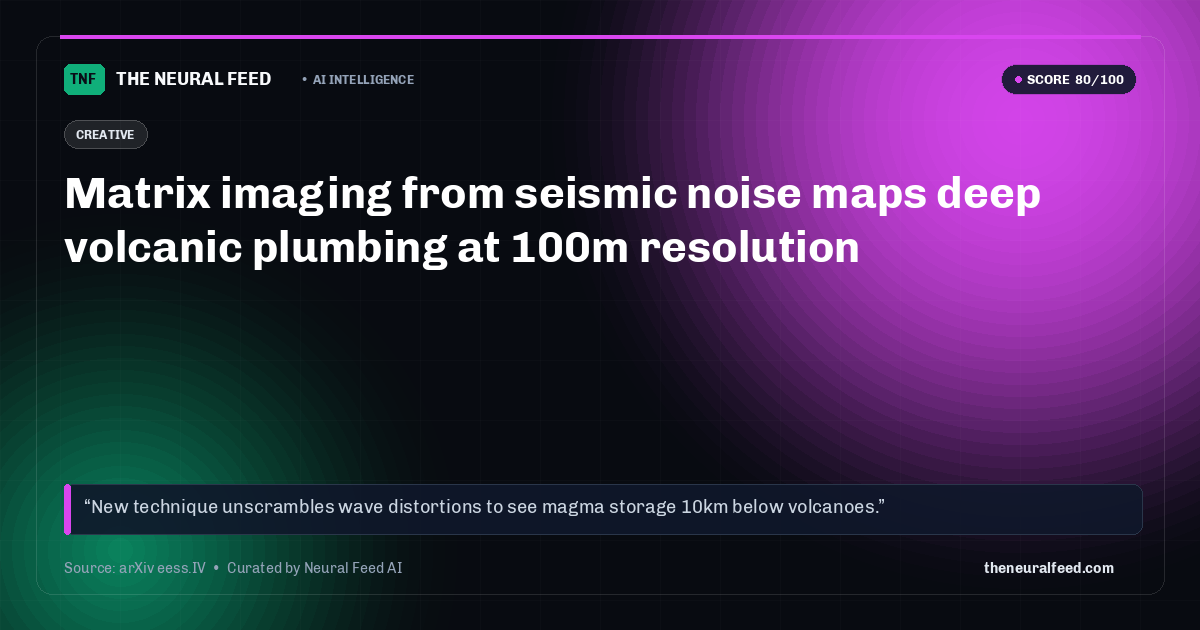Screen dimensions: 1200x630
Task: Click the "AI INTELLIGENCE" tagline
Action: (x=363, y=80)
